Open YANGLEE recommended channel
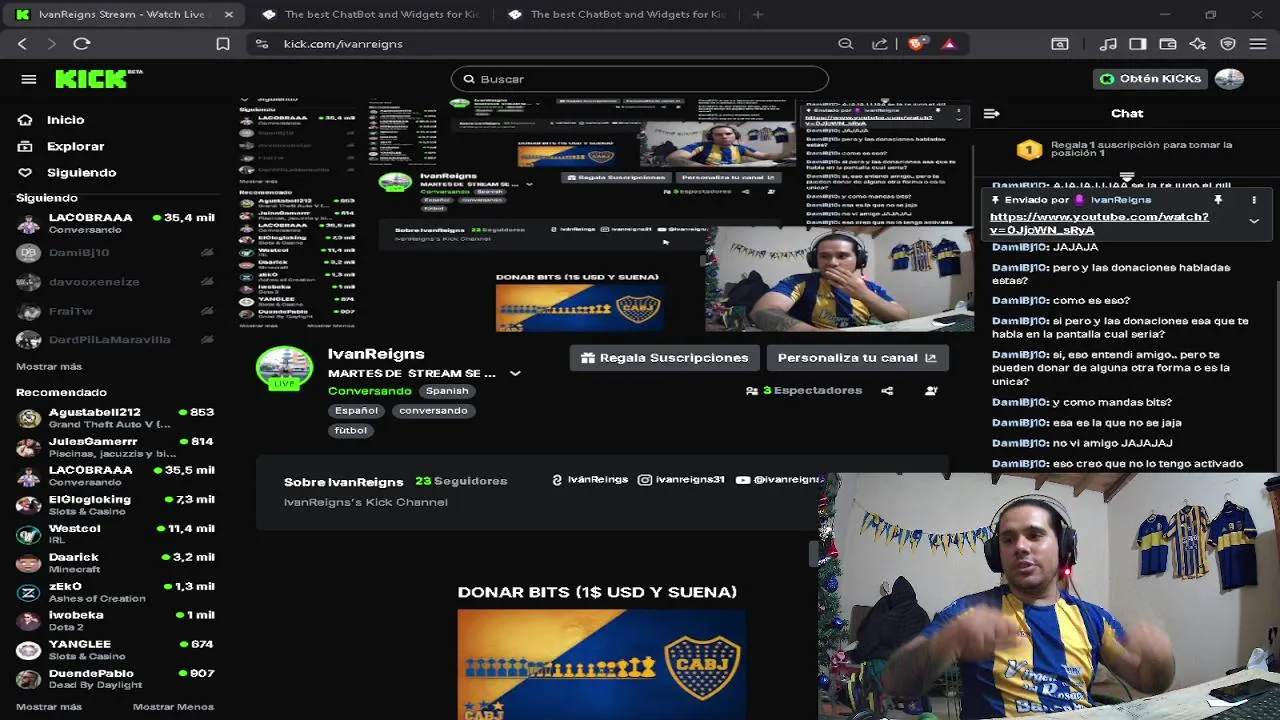The width and height of the screenshot is (1280, 720). (115, 650)
